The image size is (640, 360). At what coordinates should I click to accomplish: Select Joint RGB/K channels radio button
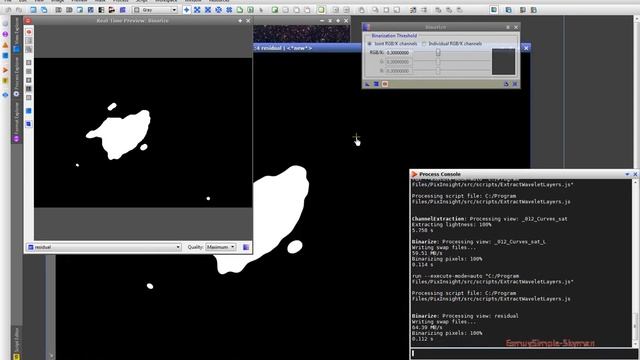[x=370, y=43]
